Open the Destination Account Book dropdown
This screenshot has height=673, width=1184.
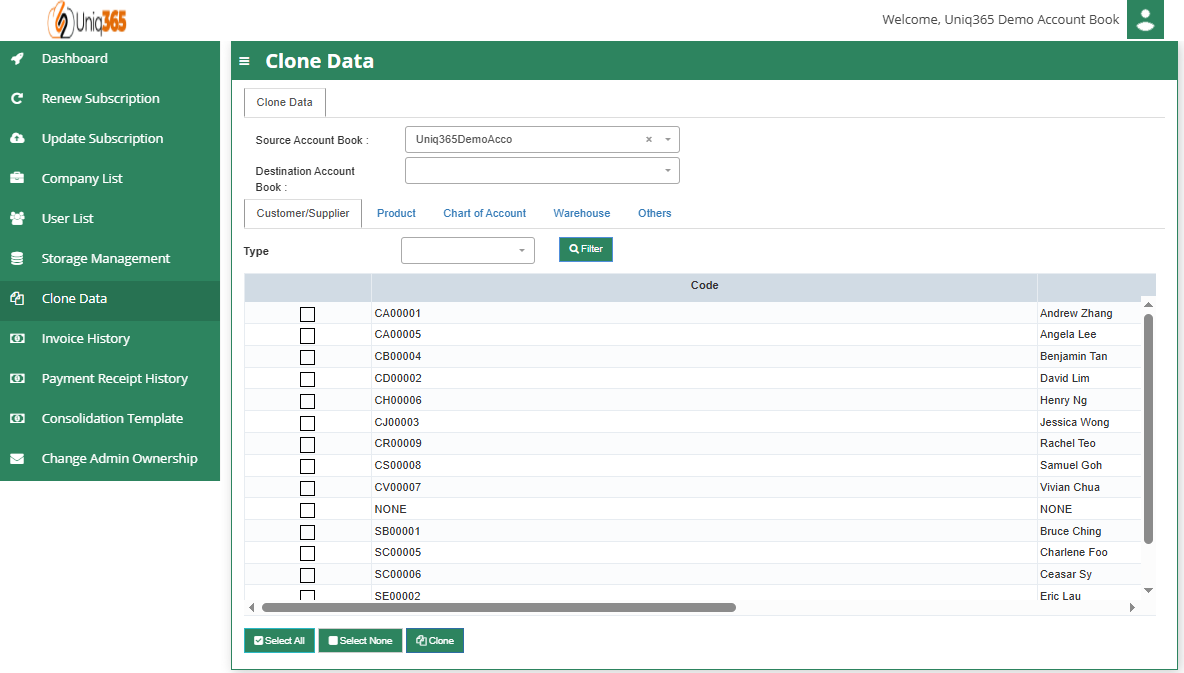(x=542, y=171)
